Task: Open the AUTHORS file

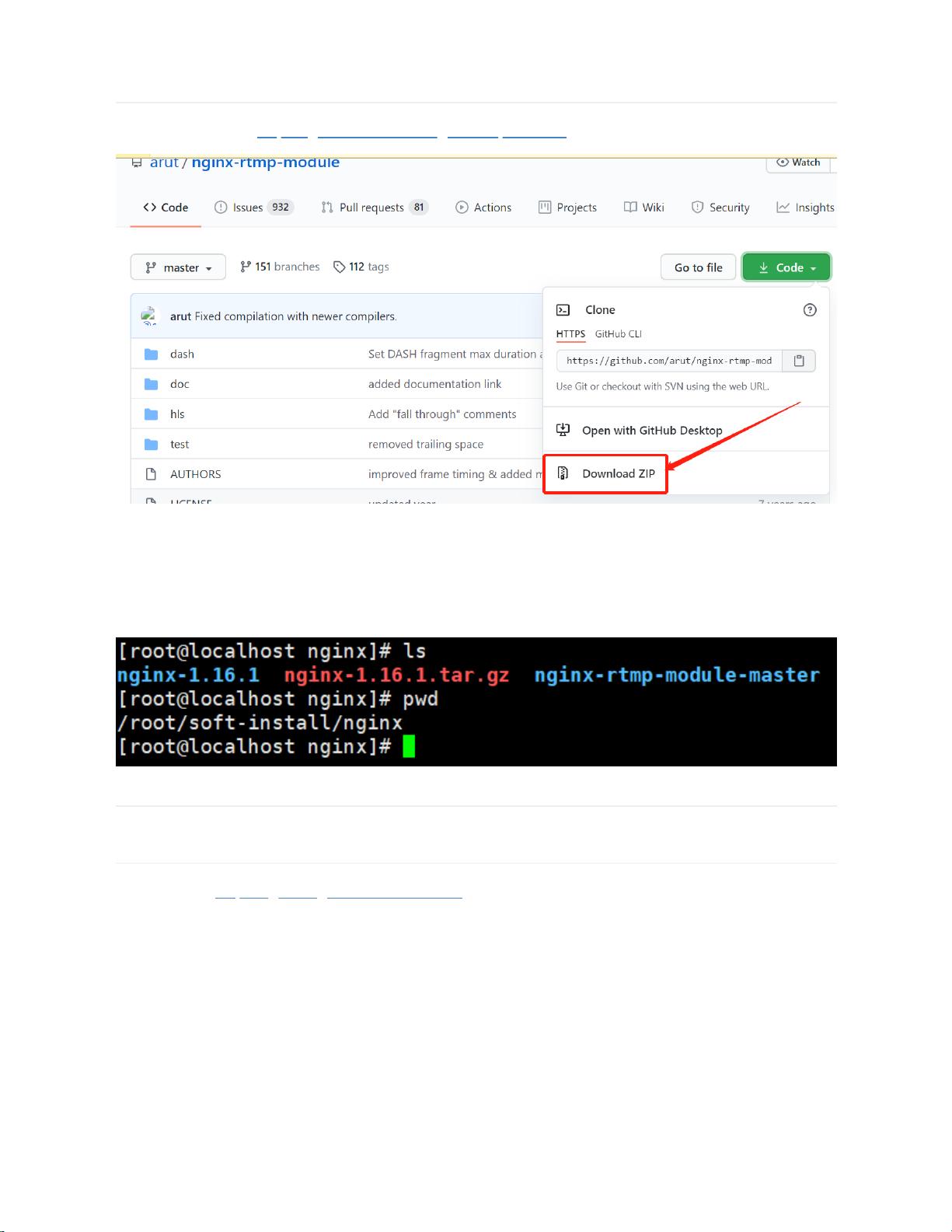Action: 195,474
